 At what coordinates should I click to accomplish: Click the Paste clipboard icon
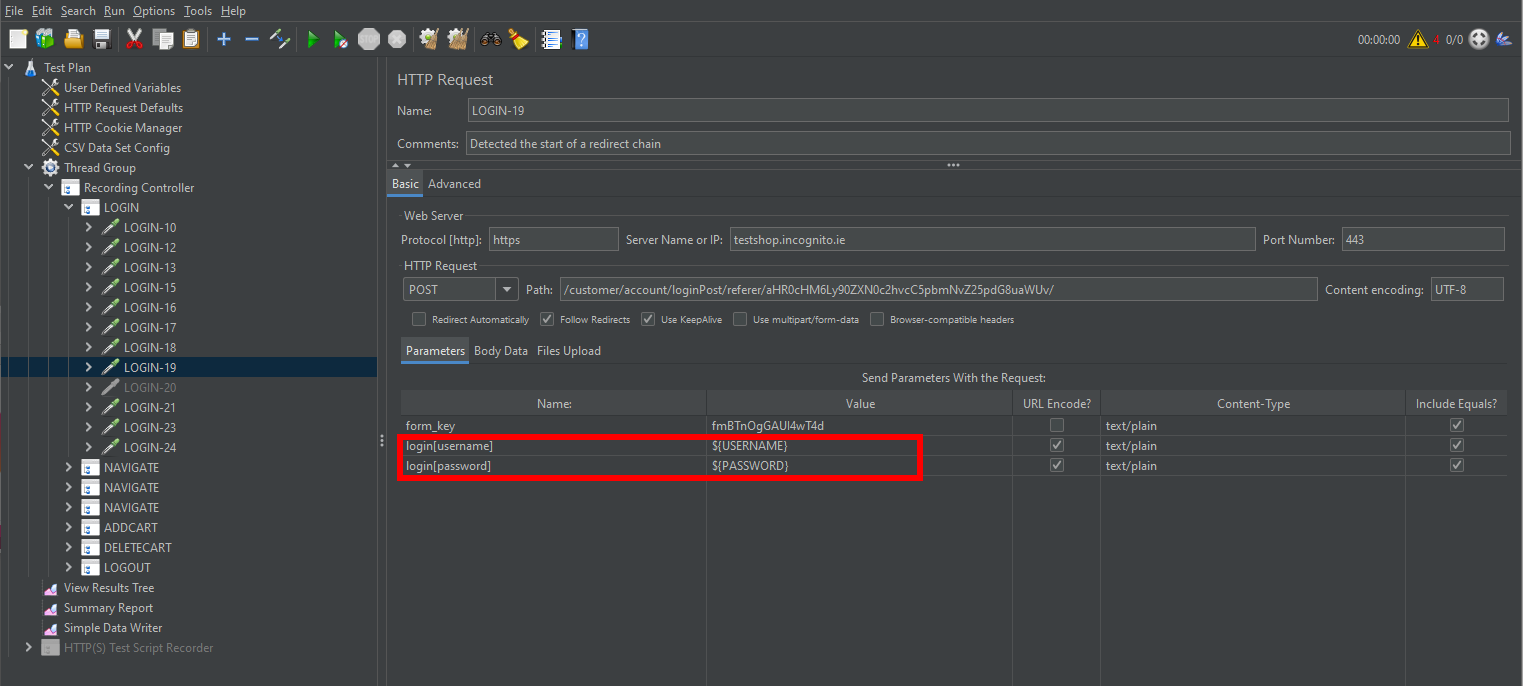pos(191,39)
